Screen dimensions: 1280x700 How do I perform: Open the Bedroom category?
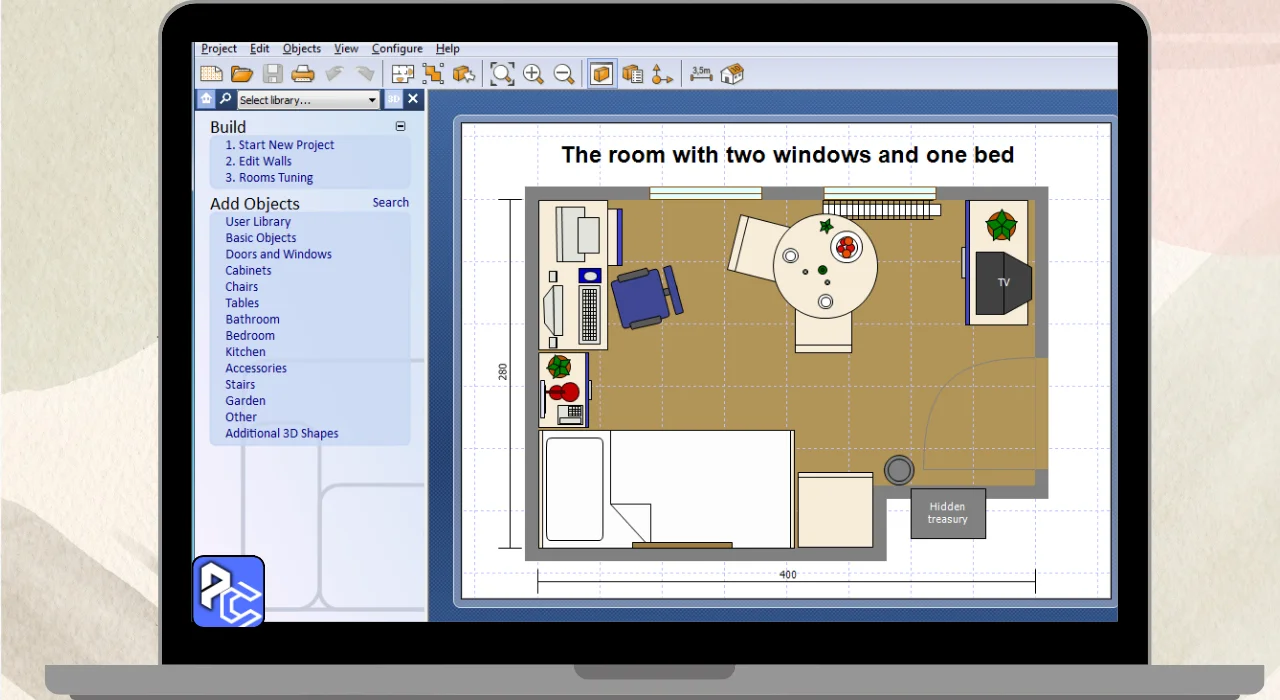point(250,336)
